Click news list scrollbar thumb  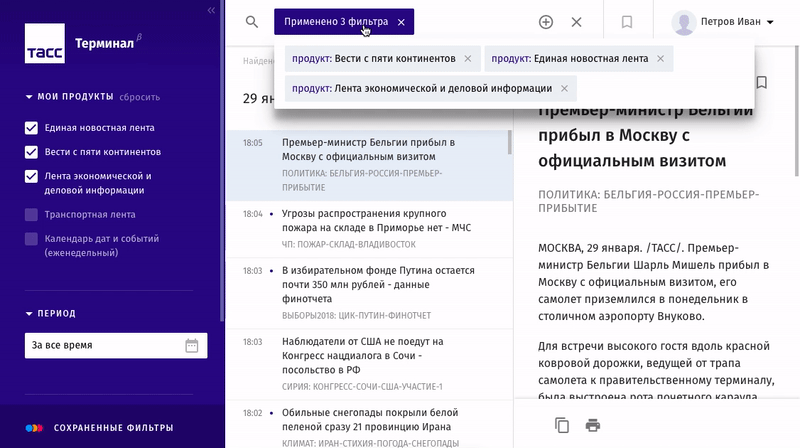click(510, 142)
